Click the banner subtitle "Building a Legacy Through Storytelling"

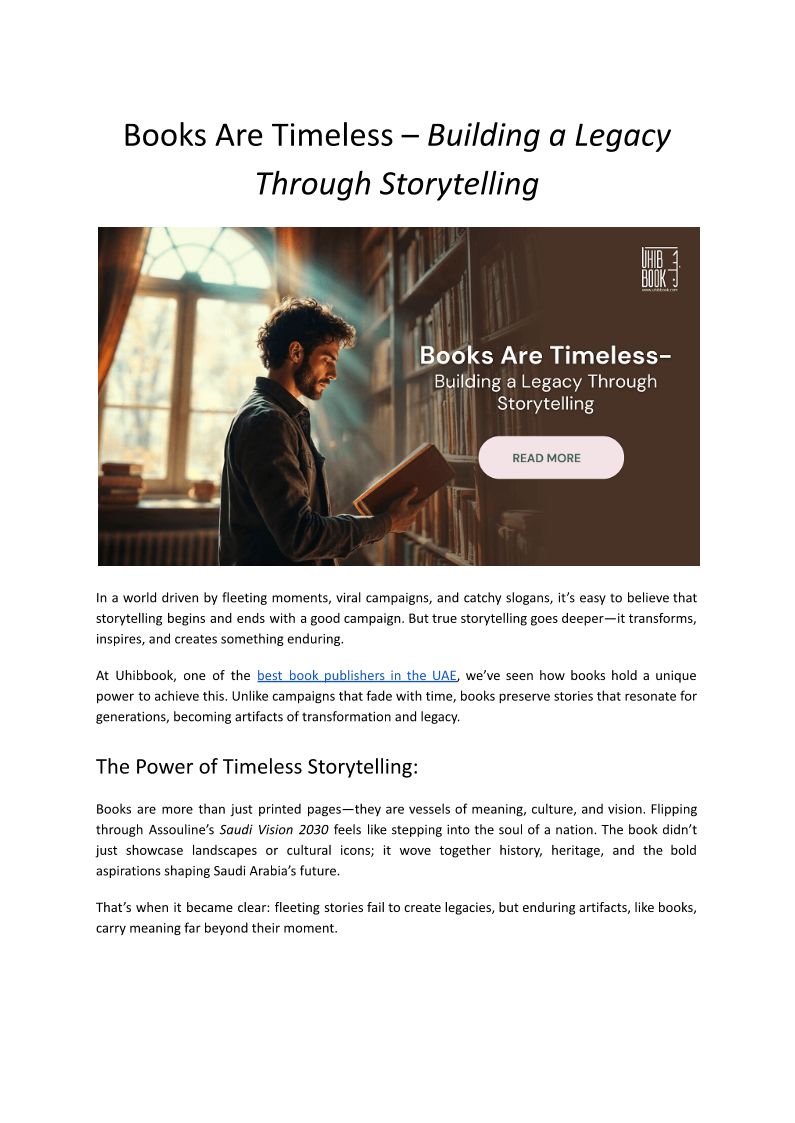point(545,393)
